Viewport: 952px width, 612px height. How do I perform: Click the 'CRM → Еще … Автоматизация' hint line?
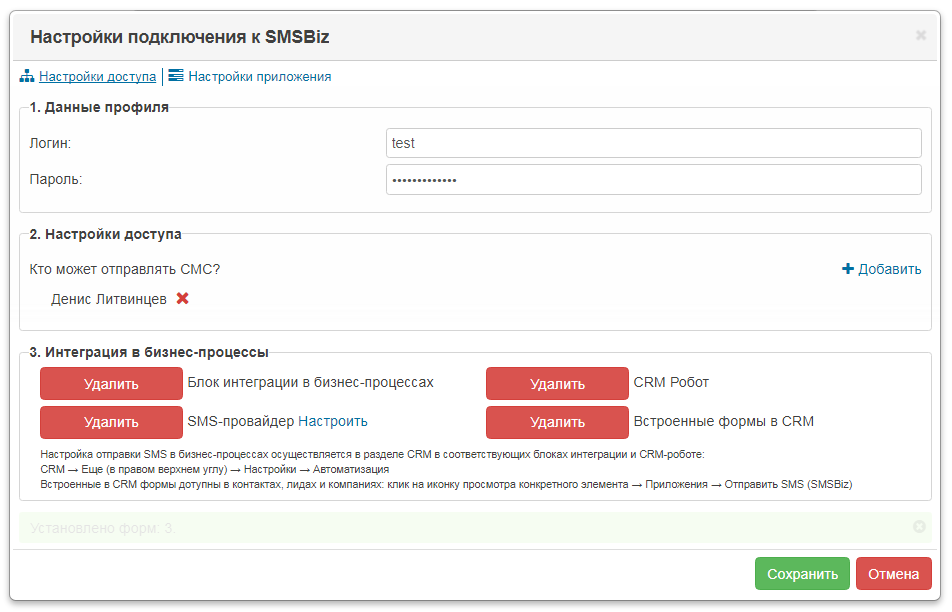tap(214, 469)
